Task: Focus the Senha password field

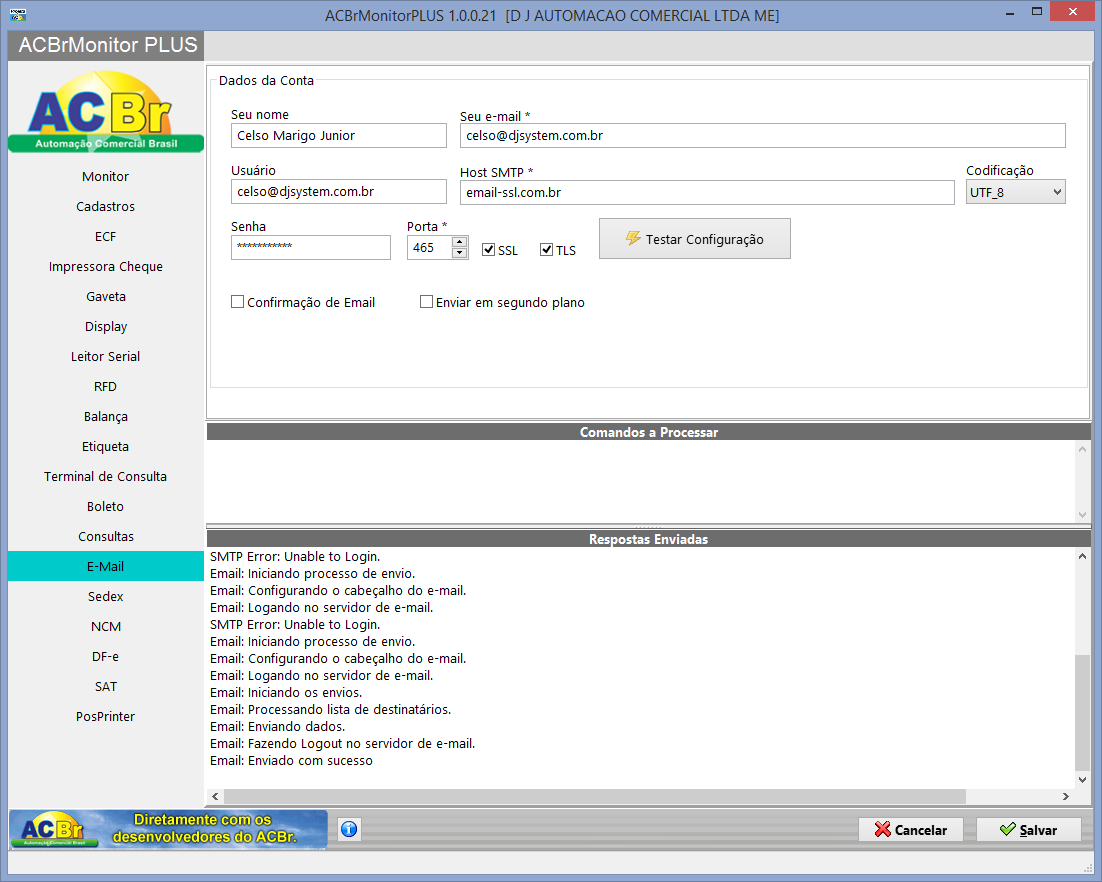Action: 311,247
